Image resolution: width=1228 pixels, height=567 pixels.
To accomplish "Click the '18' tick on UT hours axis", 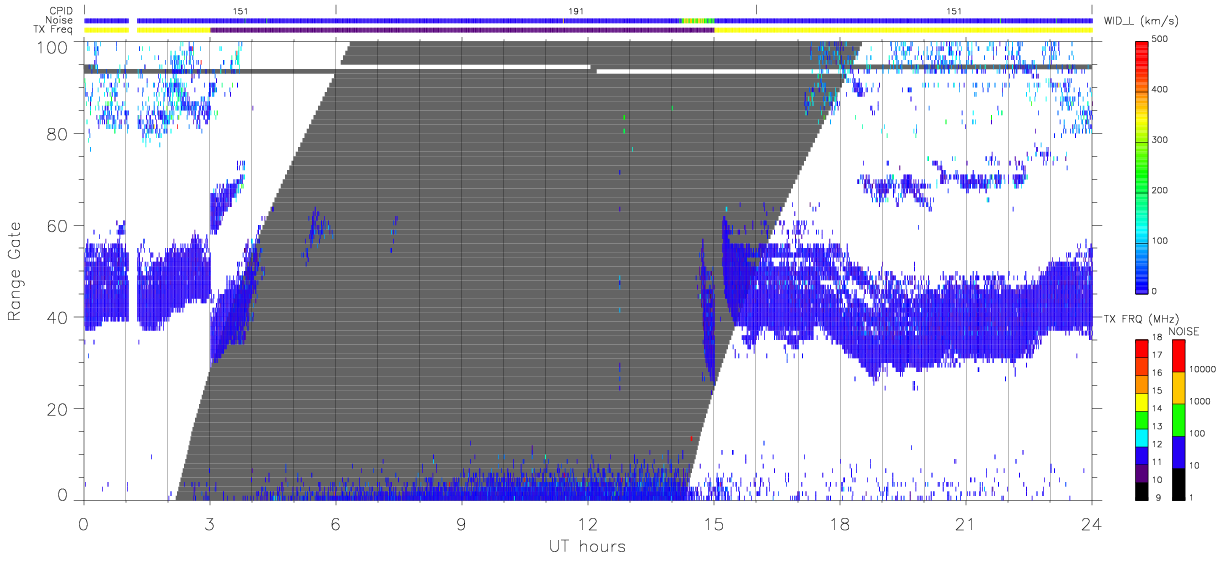I will pos(839,523).
